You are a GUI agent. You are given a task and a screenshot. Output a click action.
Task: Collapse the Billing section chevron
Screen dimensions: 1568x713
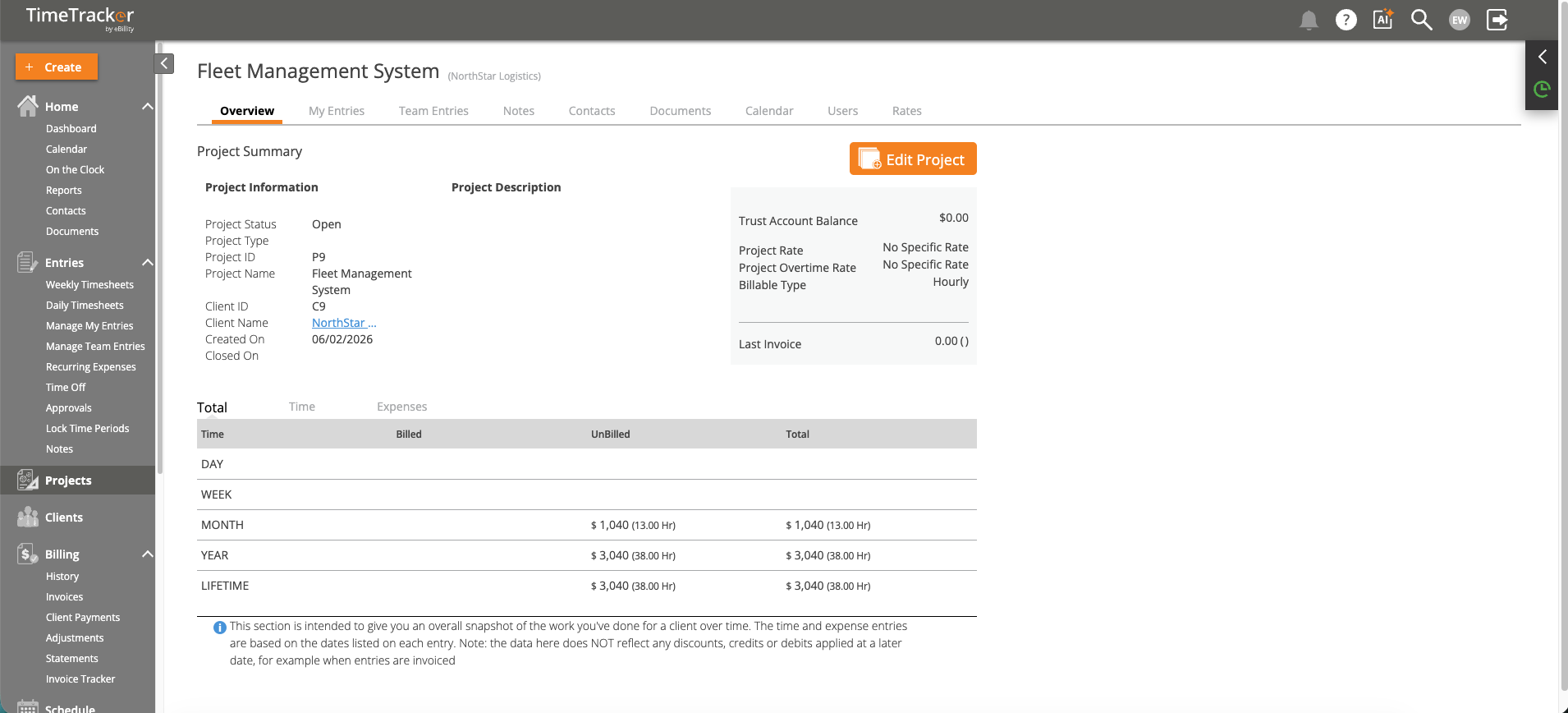[x=148, y=554]
